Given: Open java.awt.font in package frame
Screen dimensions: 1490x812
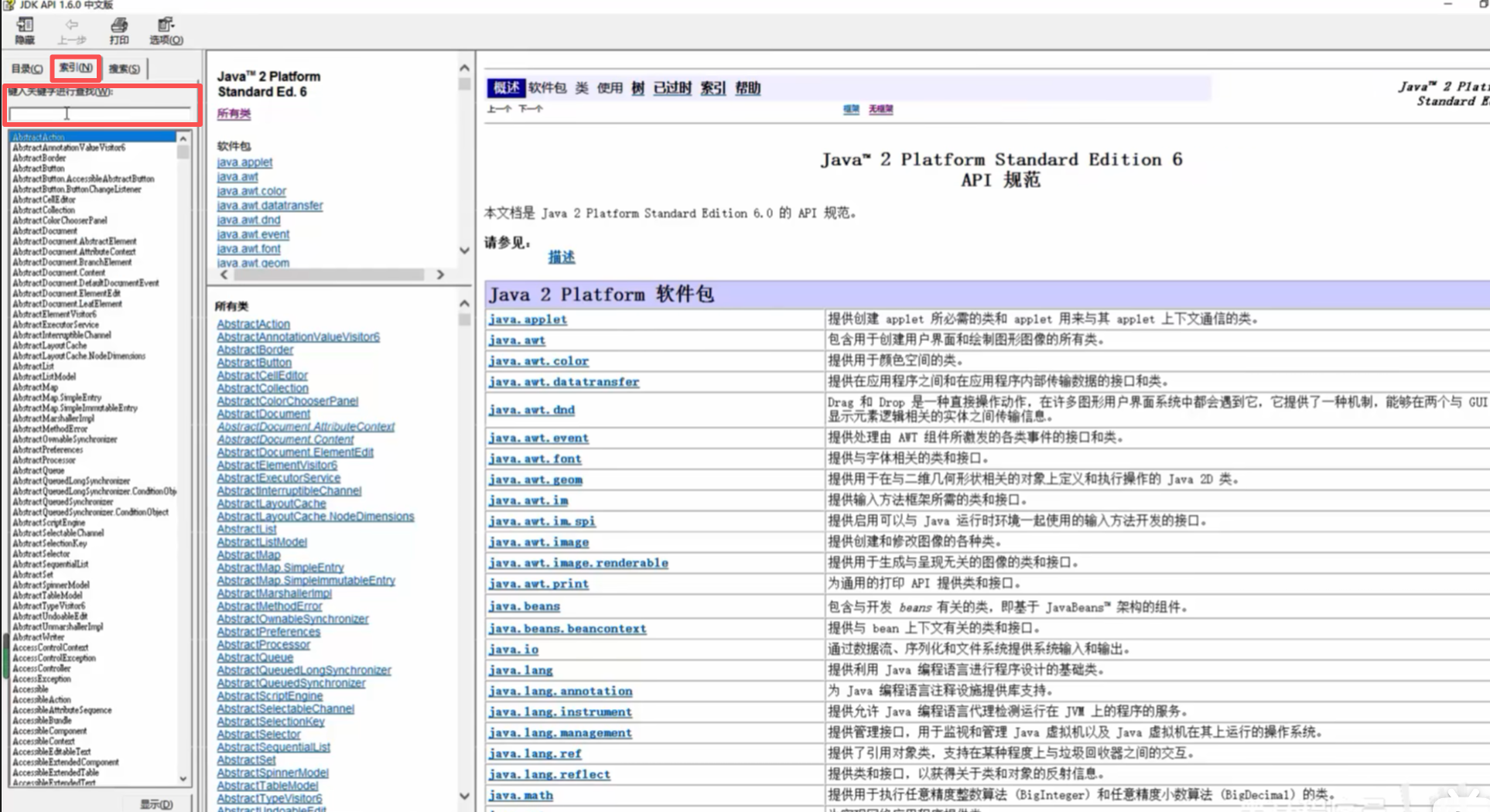Looking at the screenshot, I should pyautogui.click(x=248, y=249).
